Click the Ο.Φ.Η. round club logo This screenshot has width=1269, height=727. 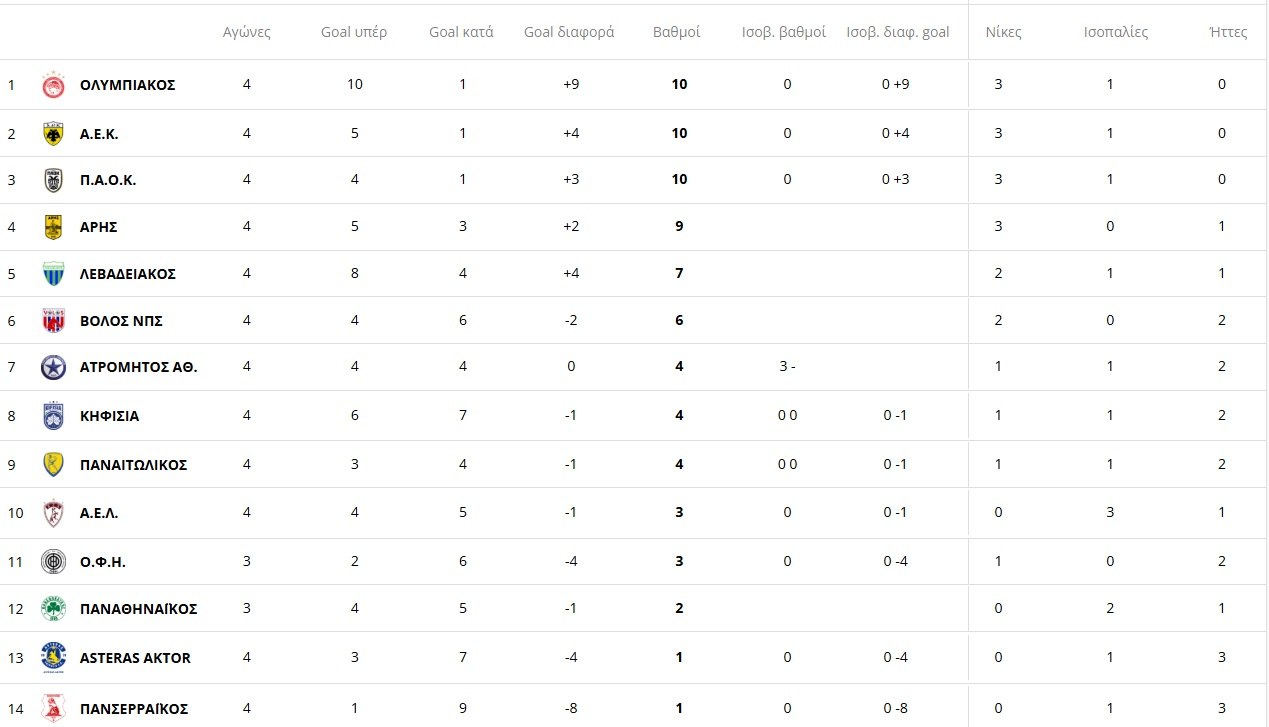[53, 562]
